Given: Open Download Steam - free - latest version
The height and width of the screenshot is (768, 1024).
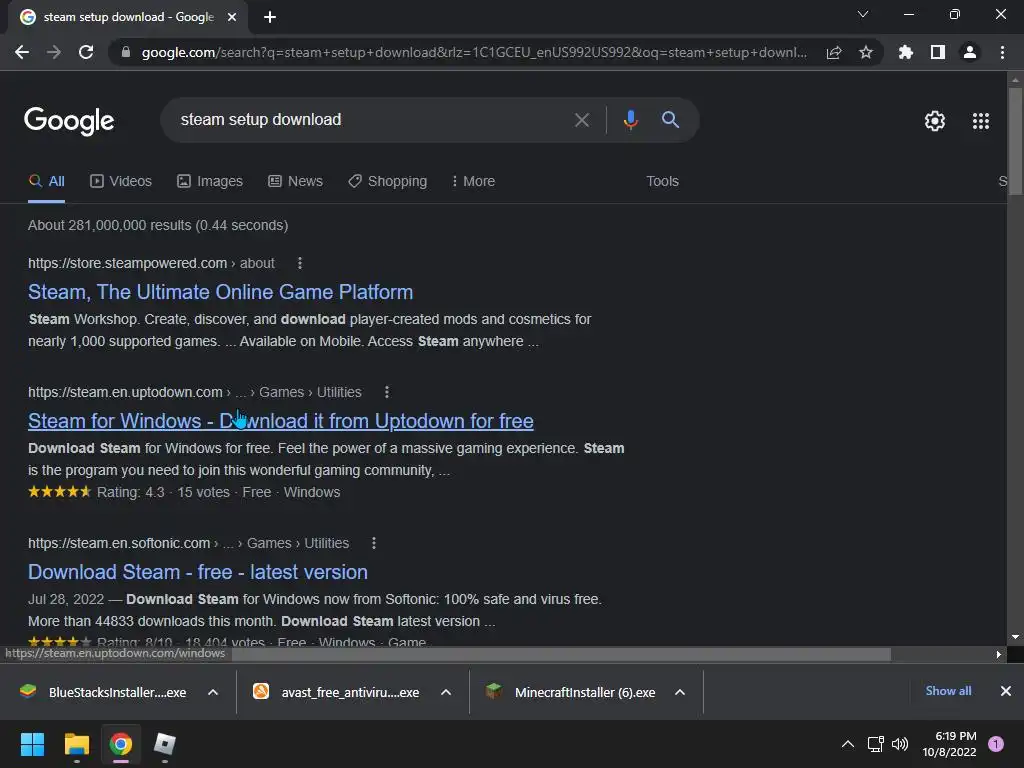Looking at the screenshot, I should point(198,572).
